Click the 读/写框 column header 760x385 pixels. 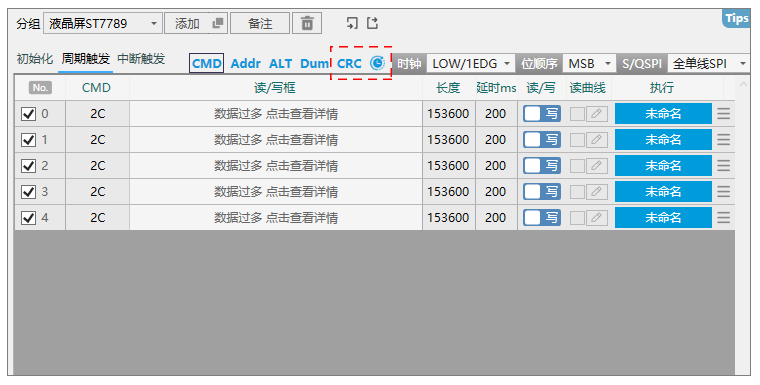(x=275, y=88)
